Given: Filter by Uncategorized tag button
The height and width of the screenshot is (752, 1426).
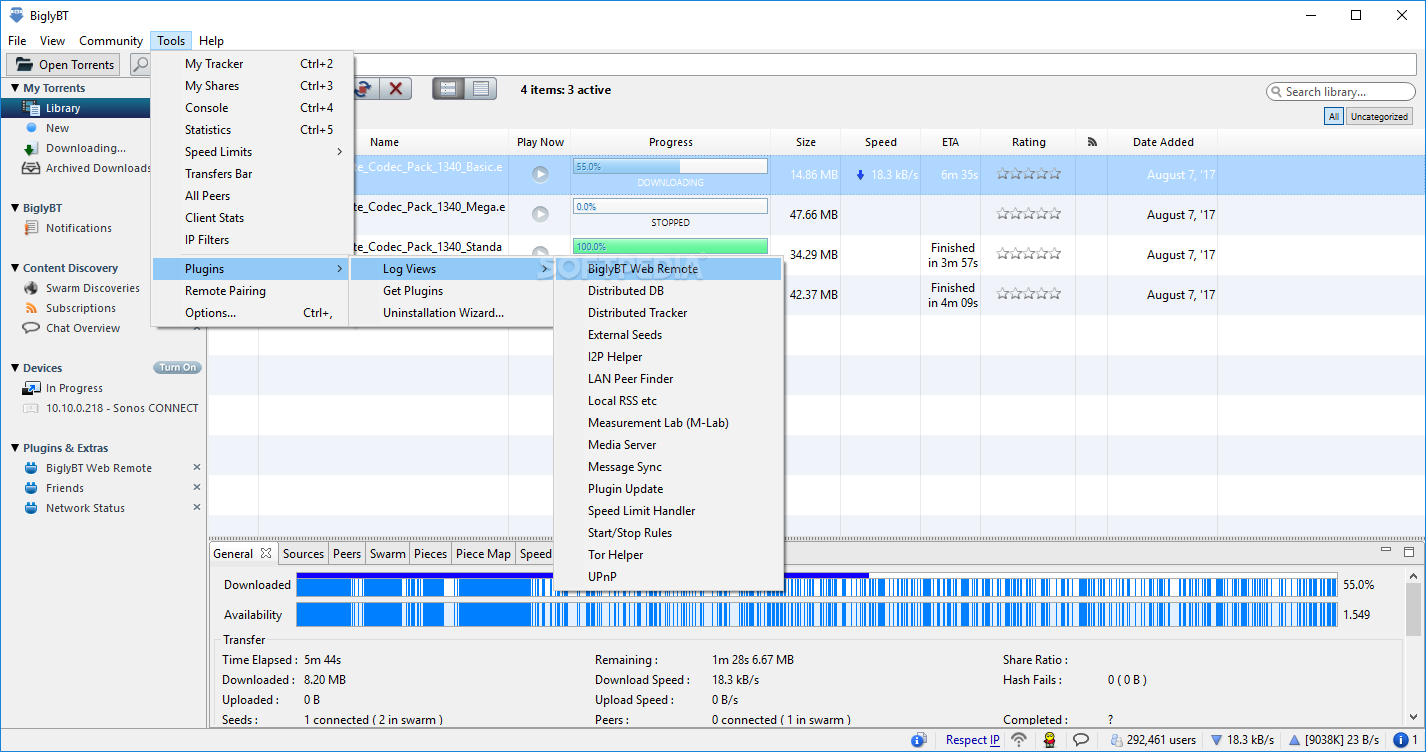Looking at the screenshot, I should point(1379,117).
